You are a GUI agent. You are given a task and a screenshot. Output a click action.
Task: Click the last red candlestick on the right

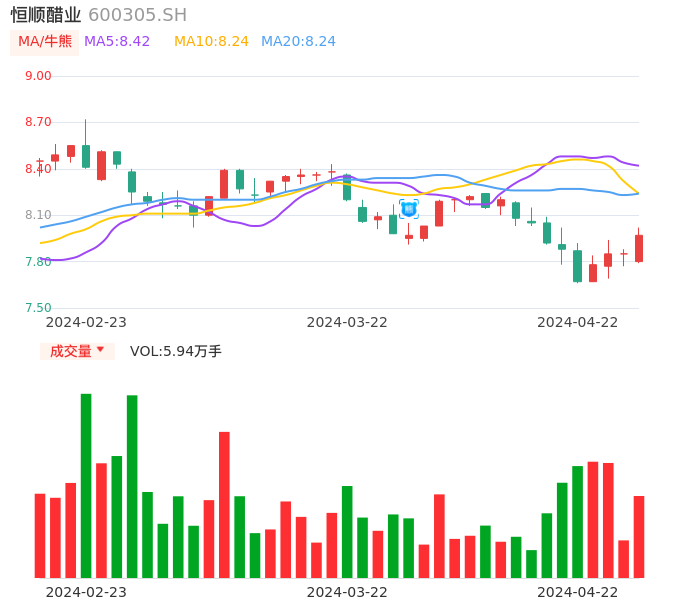point(639,248)
